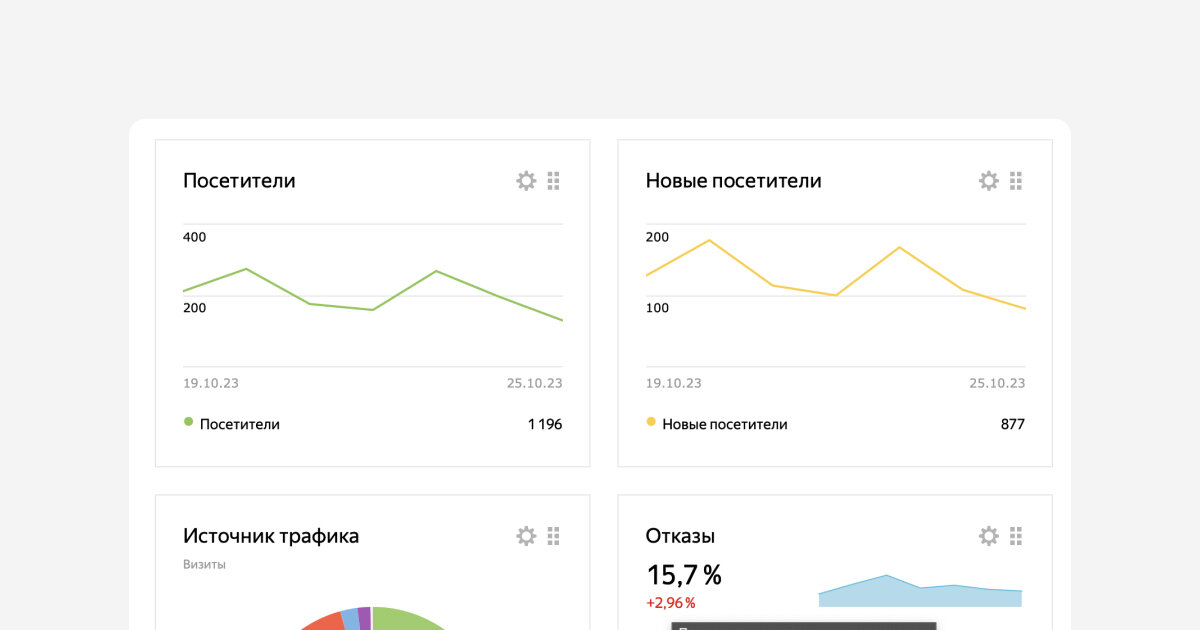The image size is (1200, 630).
Task: Open settings gear of Отказы widget
Action: [x=988, y=536]
